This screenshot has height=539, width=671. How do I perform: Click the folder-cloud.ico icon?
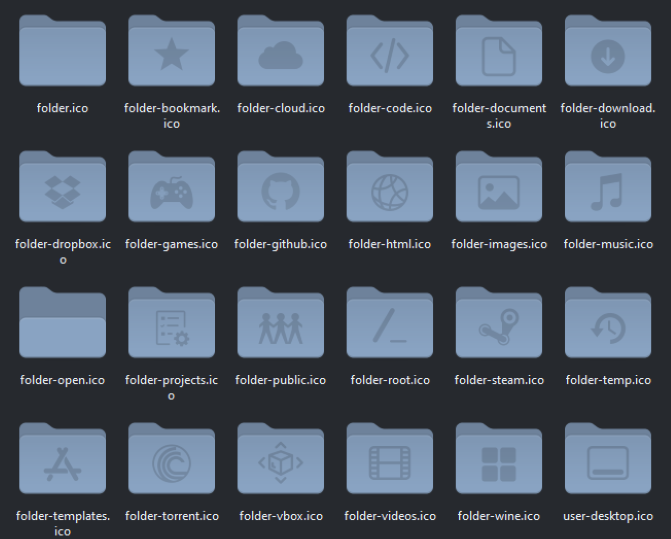pos(280,53)
